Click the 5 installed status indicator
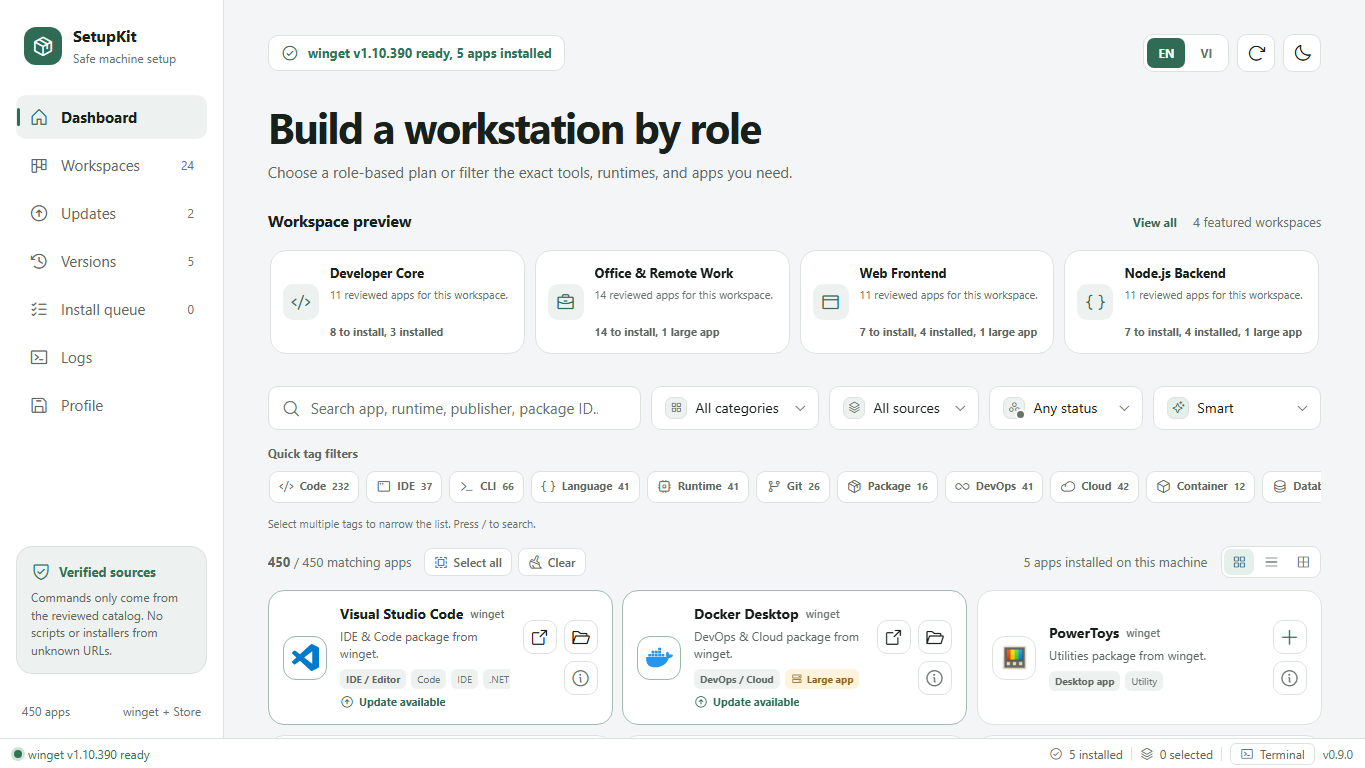 pyautogui.click(x=1086, y=755)
